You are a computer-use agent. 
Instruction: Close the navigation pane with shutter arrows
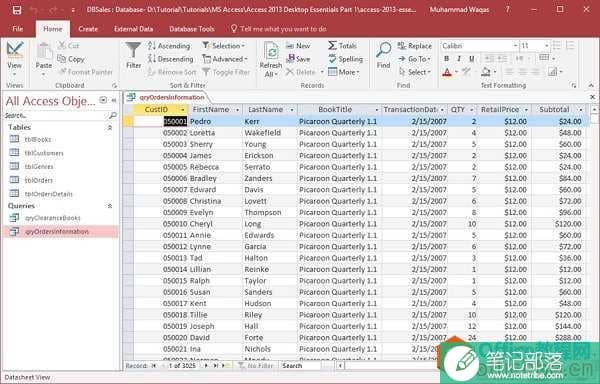(114, 100)
